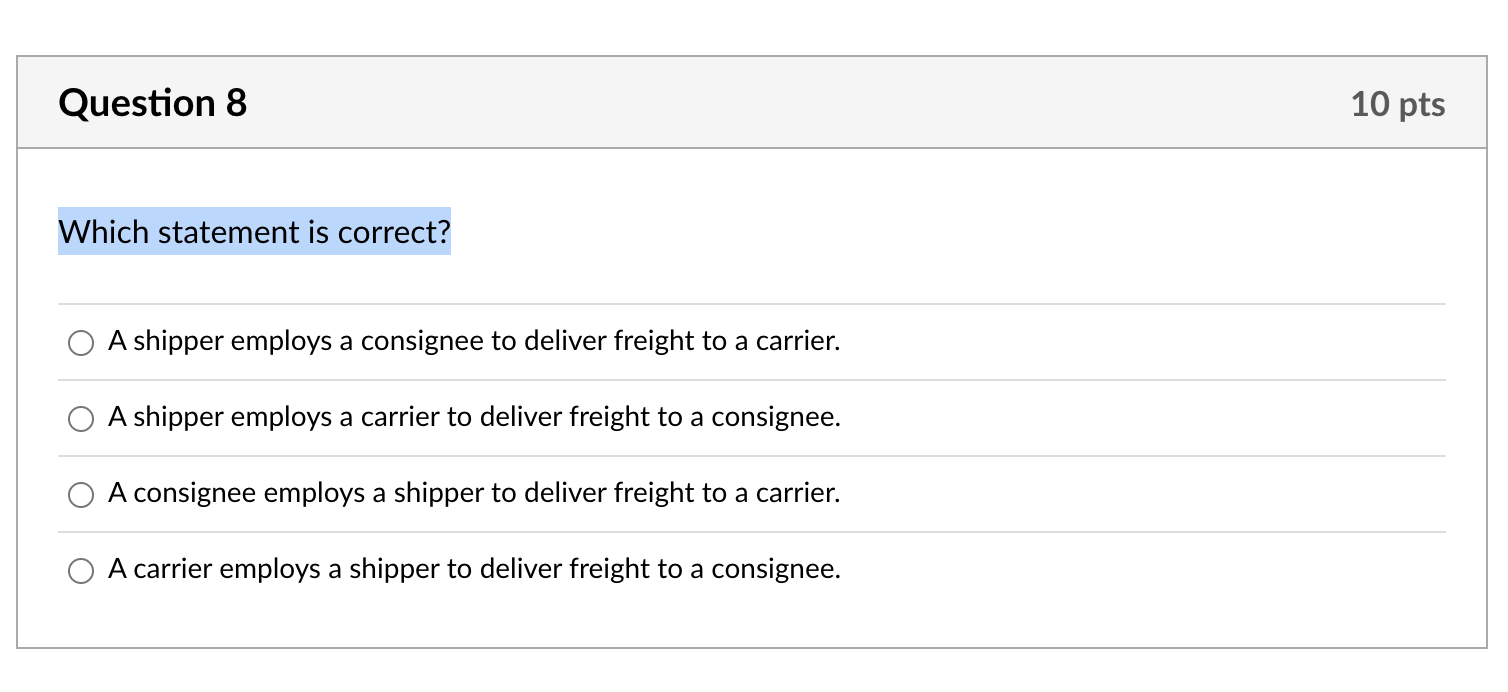Click the Question 8 heading
Screen dimensions: 1508x692
pos(152,102)
